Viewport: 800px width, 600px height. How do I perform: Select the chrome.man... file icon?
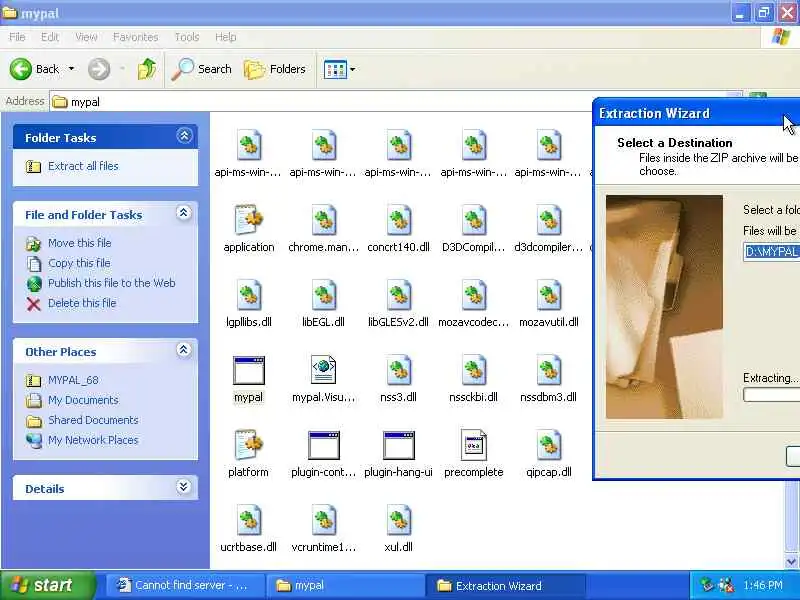point(323,219)
